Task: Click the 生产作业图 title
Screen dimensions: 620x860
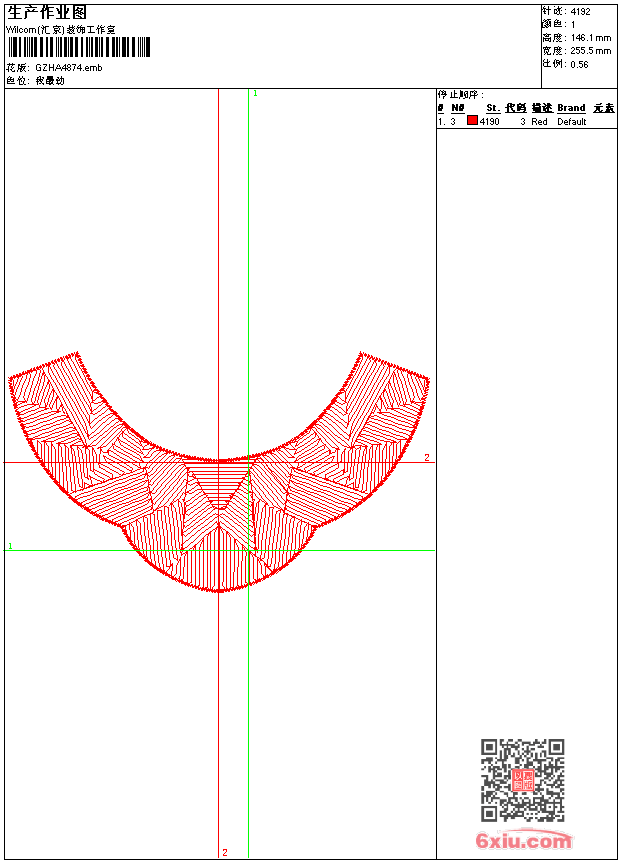Action: tap(47, 12)
